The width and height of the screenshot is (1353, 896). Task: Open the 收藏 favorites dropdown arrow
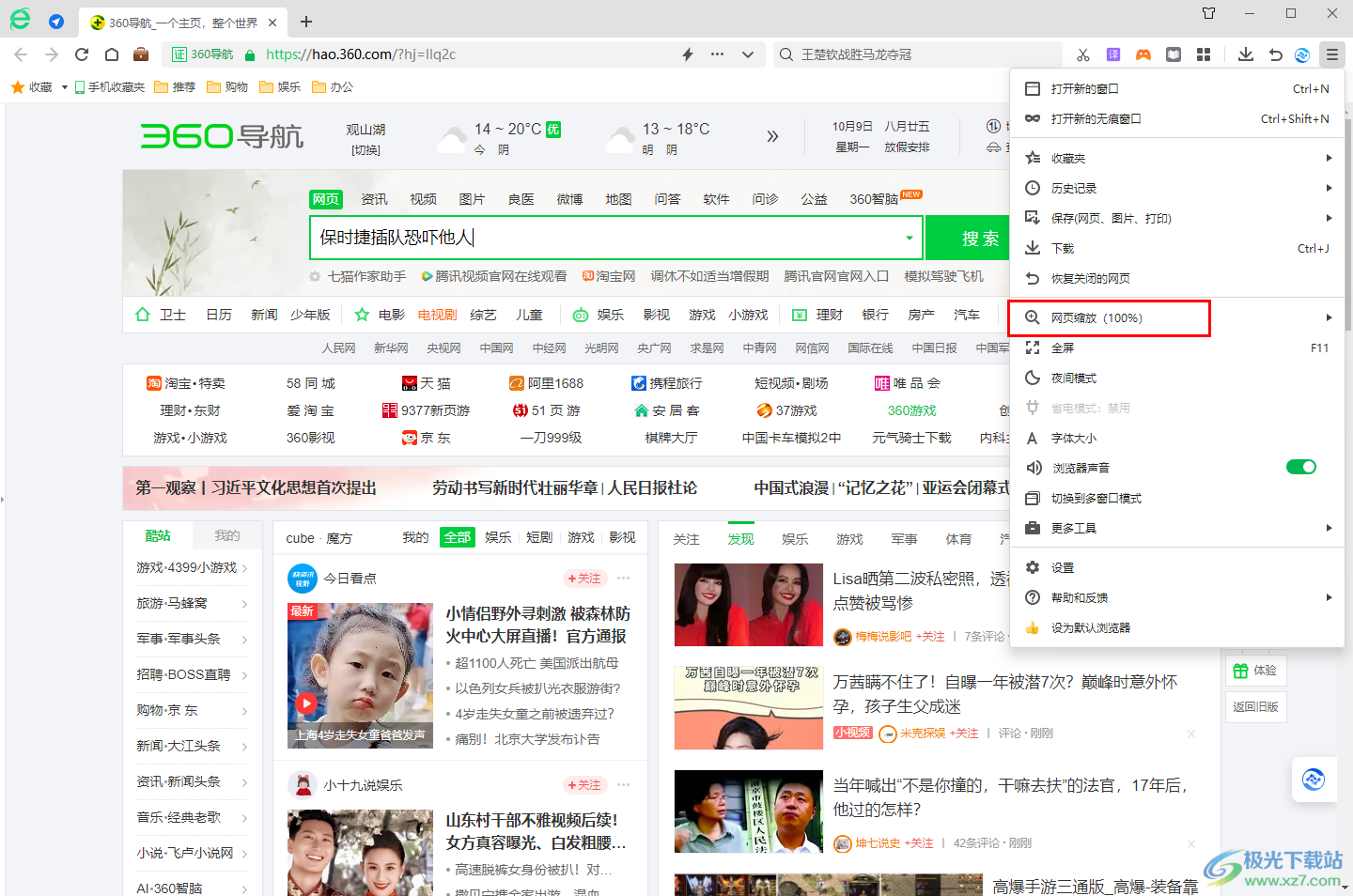click(64, 87)
